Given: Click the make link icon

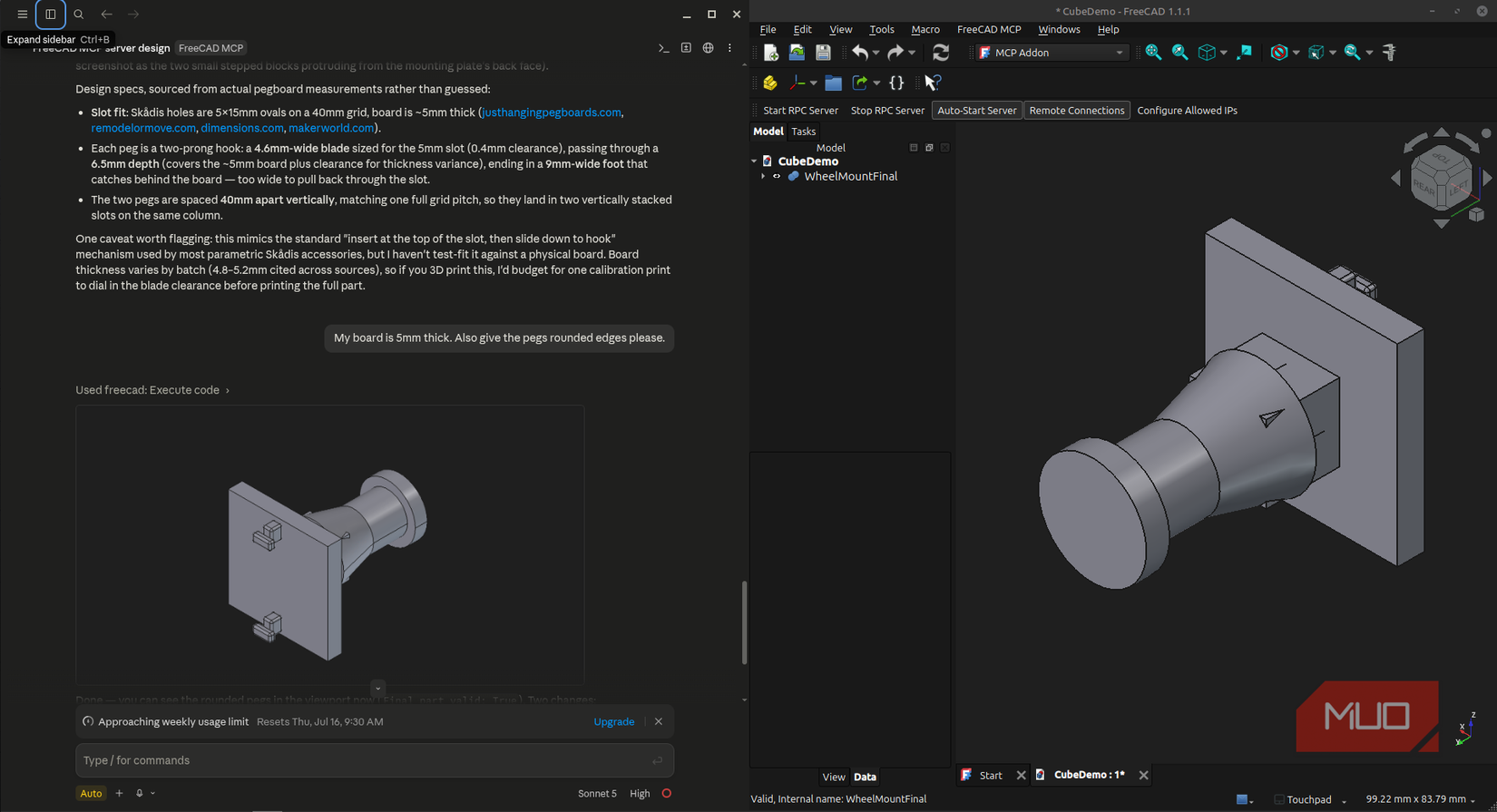Looking at the screenshot, I should (860, 83).
